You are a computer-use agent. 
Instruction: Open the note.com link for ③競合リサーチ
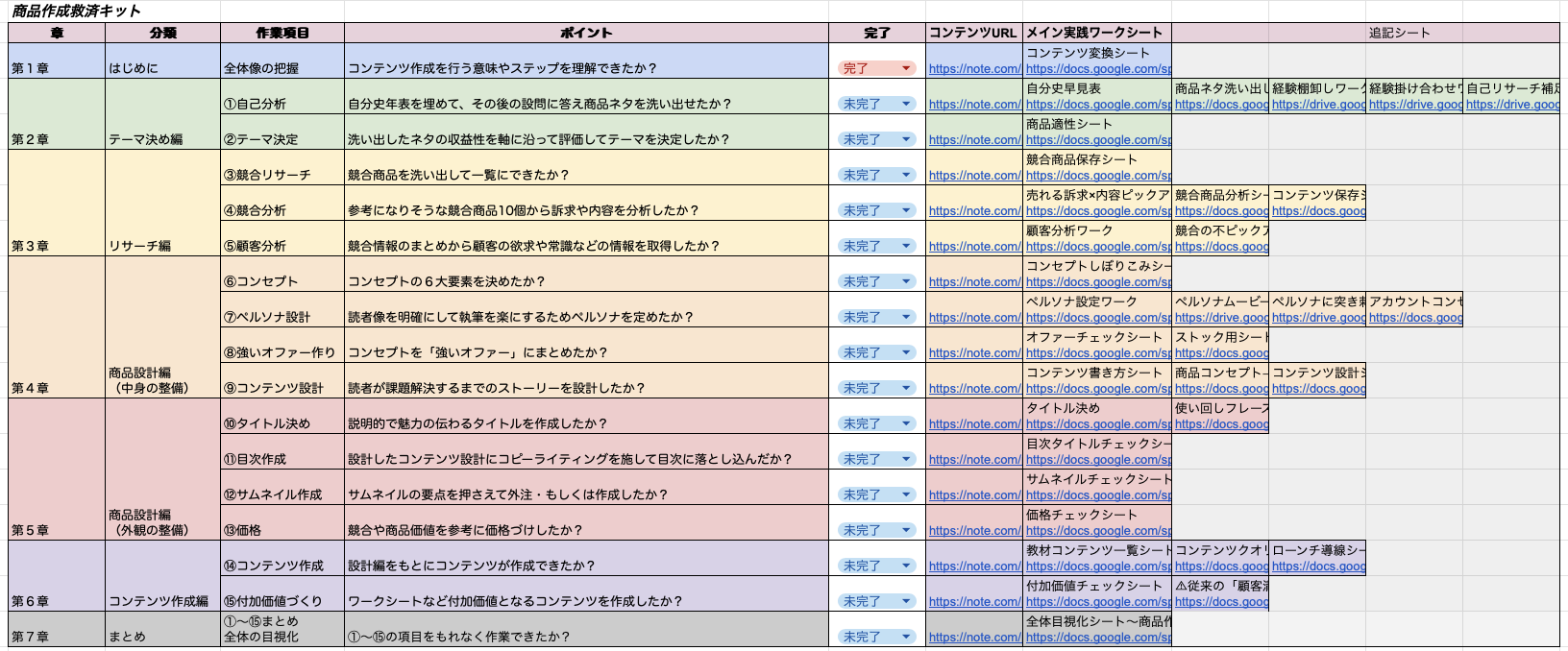point(974,176)
